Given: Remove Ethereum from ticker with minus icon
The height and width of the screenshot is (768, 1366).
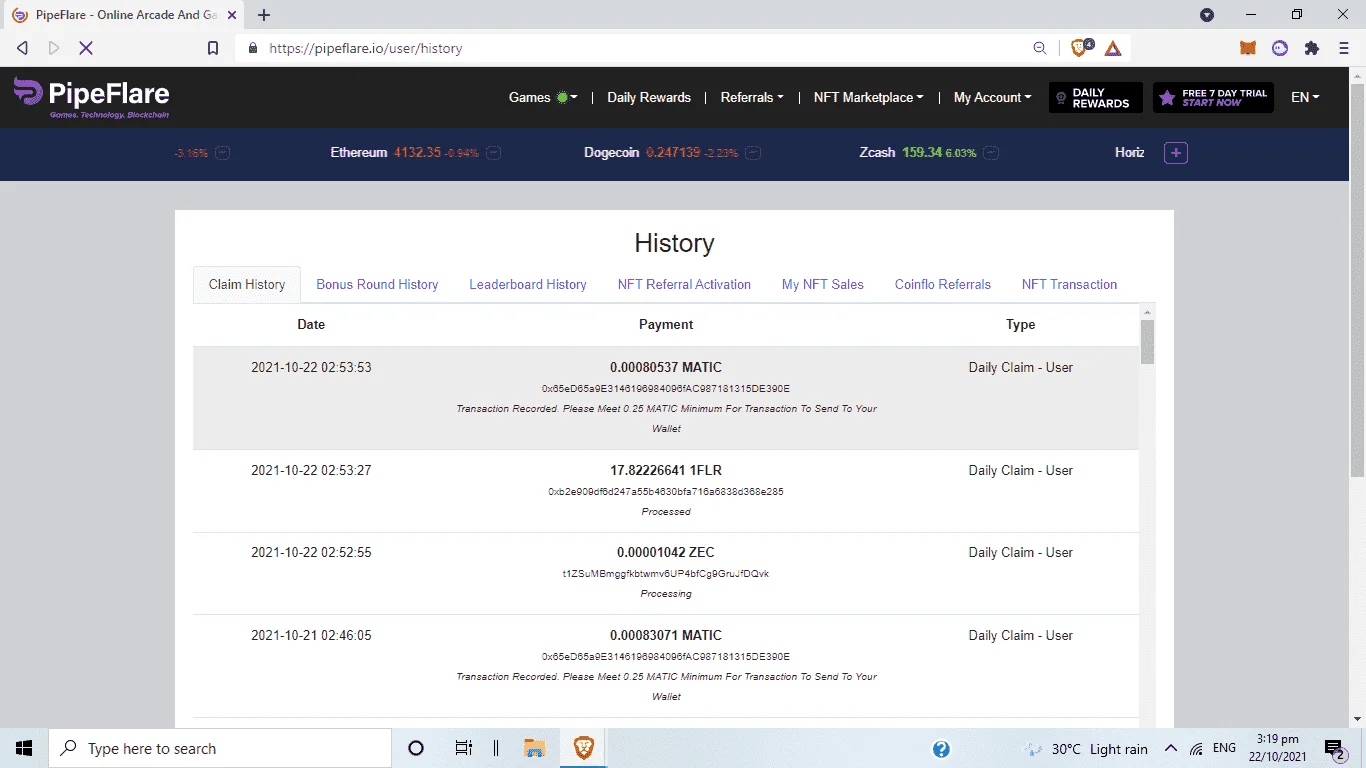Looking at the screenshot, I should pyautogui.click(x=494, y=153).
